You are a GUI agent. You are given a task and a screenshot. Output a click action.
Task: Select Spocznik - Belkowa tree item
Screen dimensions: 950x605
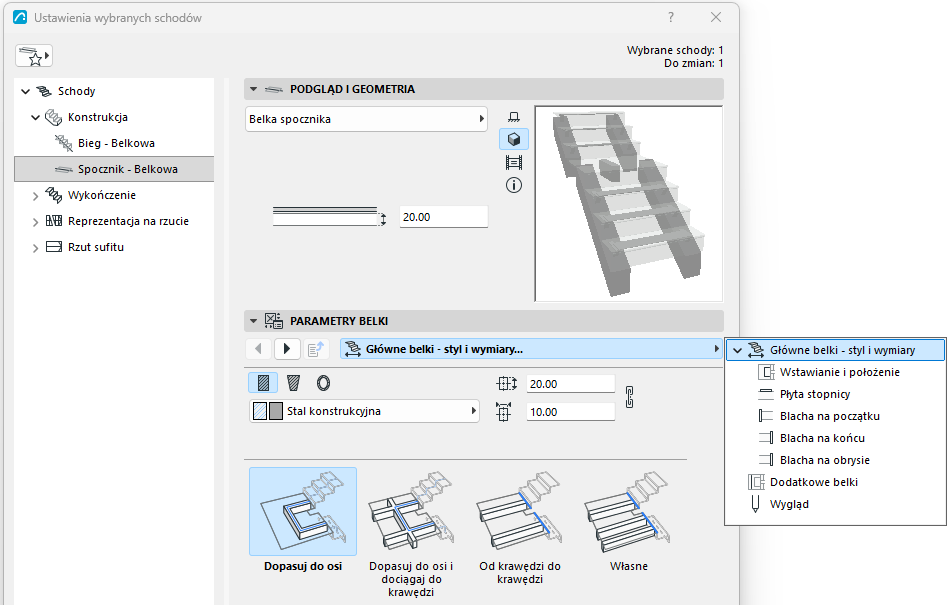point(114,170)
